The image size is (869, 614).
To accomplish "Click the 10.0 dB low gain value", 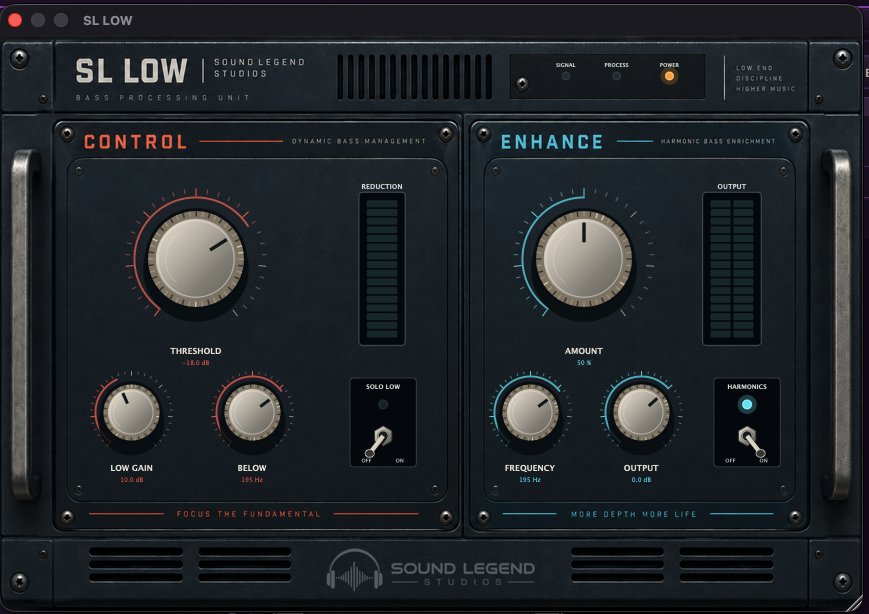I will pos(131,480).
